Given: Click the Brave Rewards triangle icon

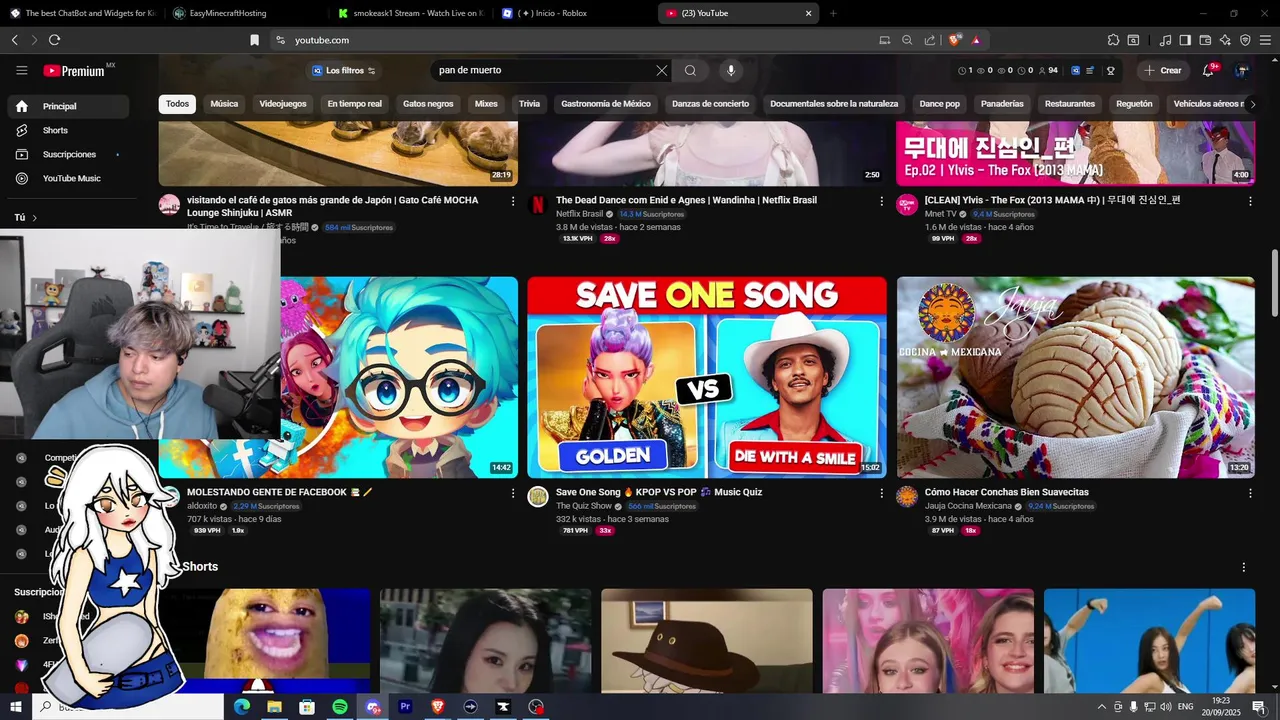Looking at the screenshot, I should click(975, 40).
